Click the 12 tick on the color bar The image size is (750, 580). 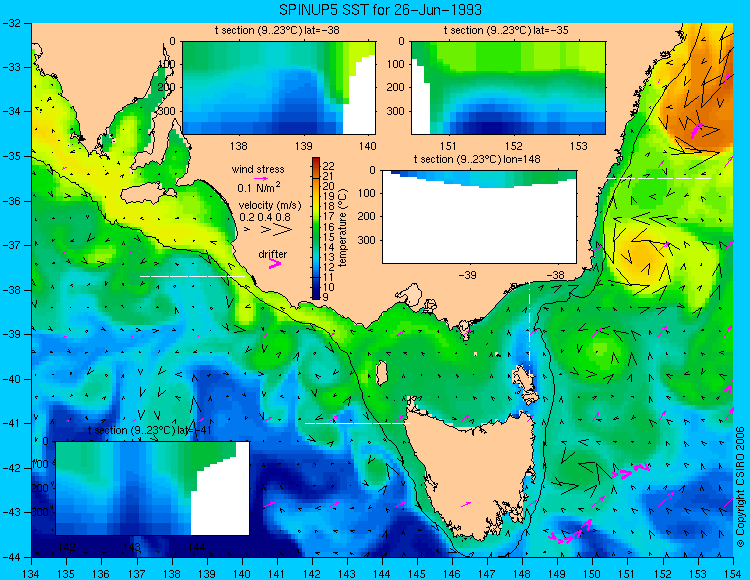329,267
